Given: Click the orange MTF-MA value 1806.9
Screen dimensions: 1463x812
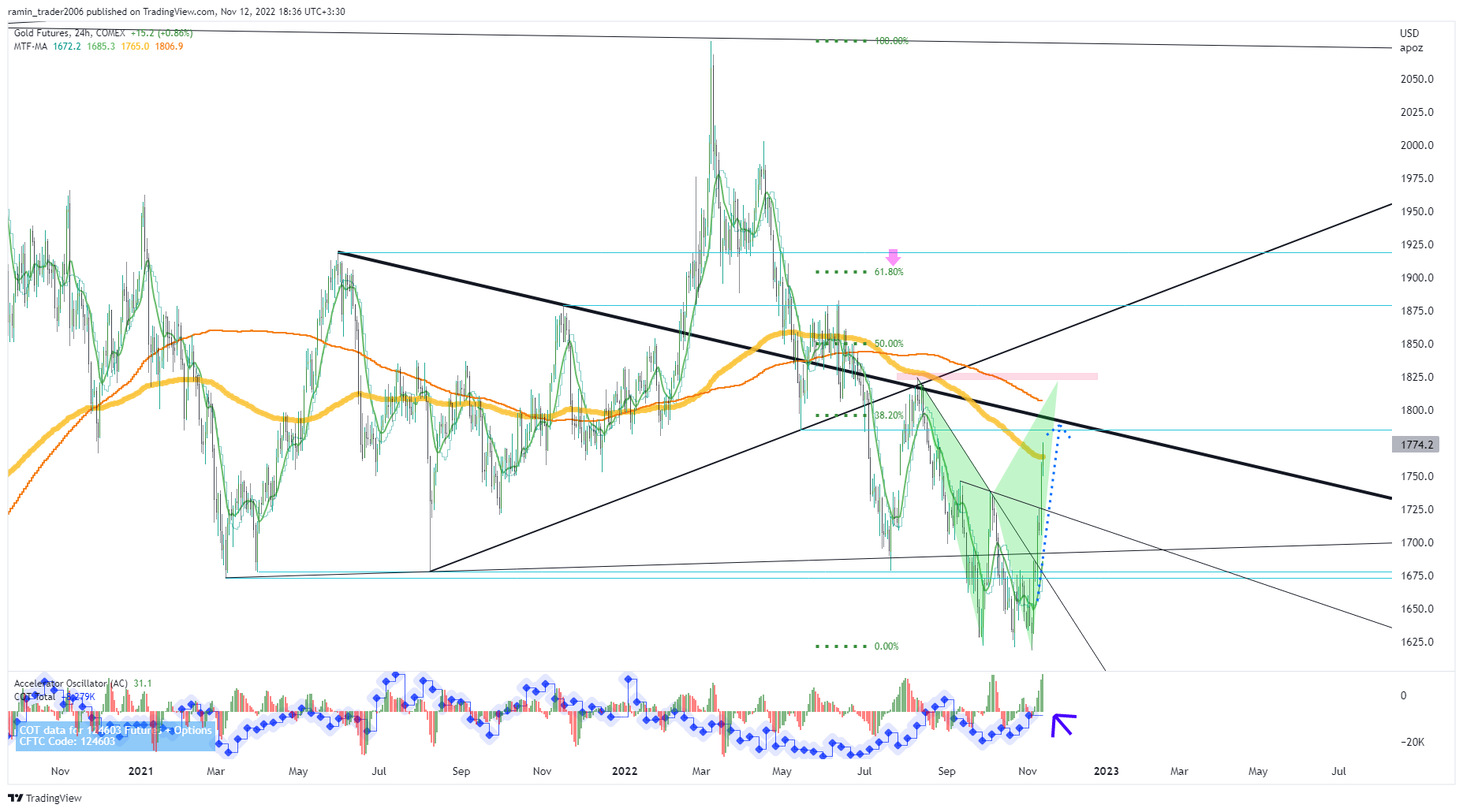Looking at the screenshot, I should coord(169,47).
